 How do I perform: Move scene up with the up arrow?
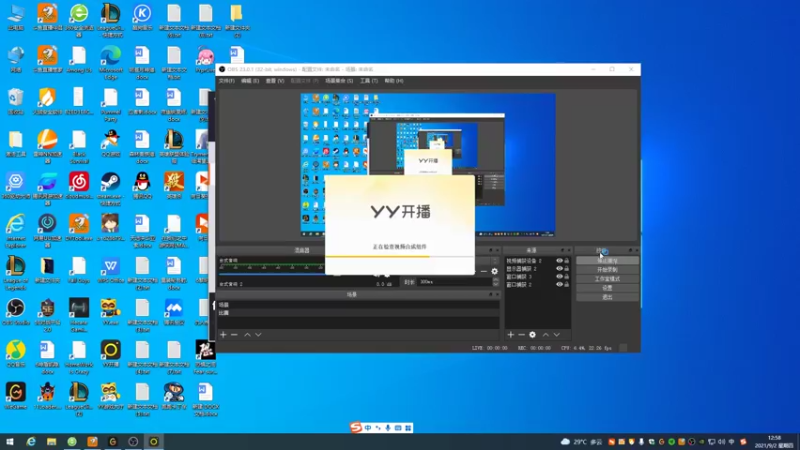click(x=247, y=335)
